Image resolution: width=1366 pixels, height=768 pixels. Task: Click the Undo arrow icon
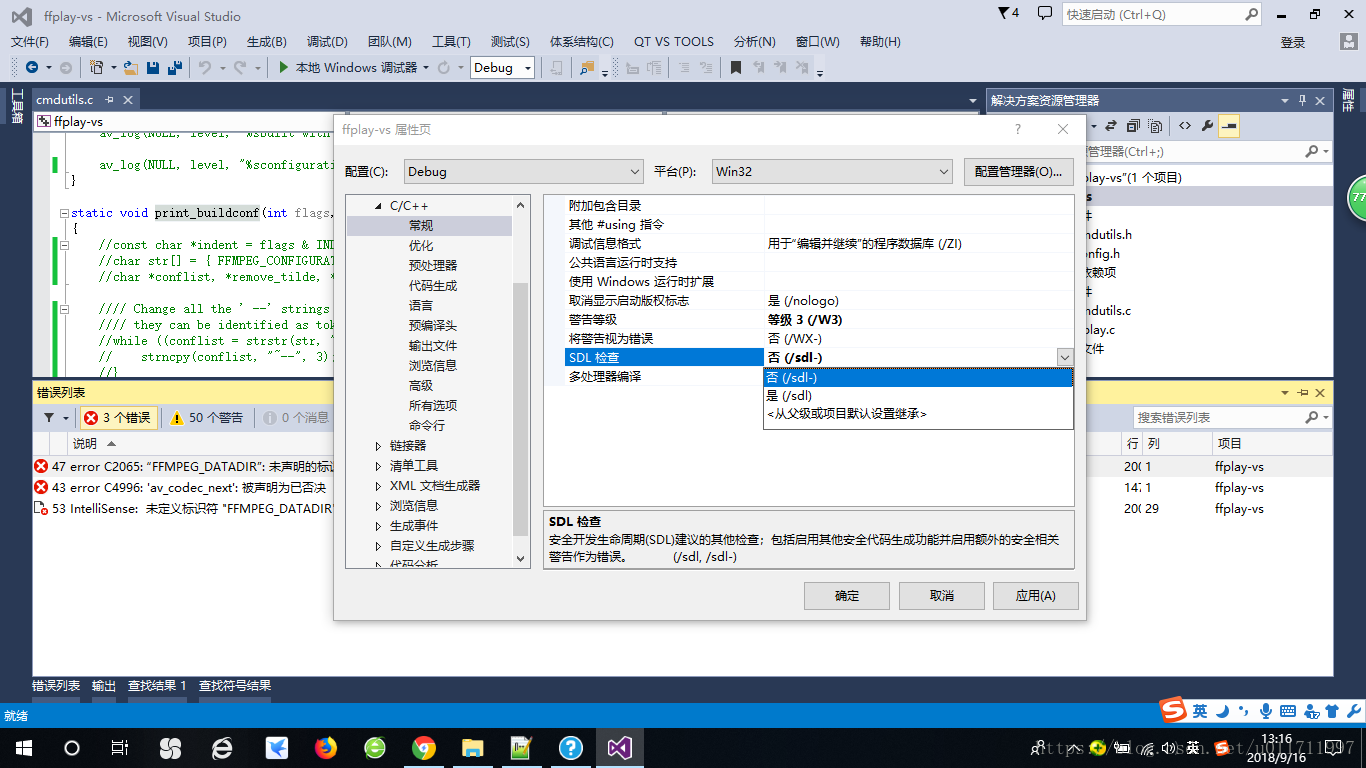(x=204, y=67)
